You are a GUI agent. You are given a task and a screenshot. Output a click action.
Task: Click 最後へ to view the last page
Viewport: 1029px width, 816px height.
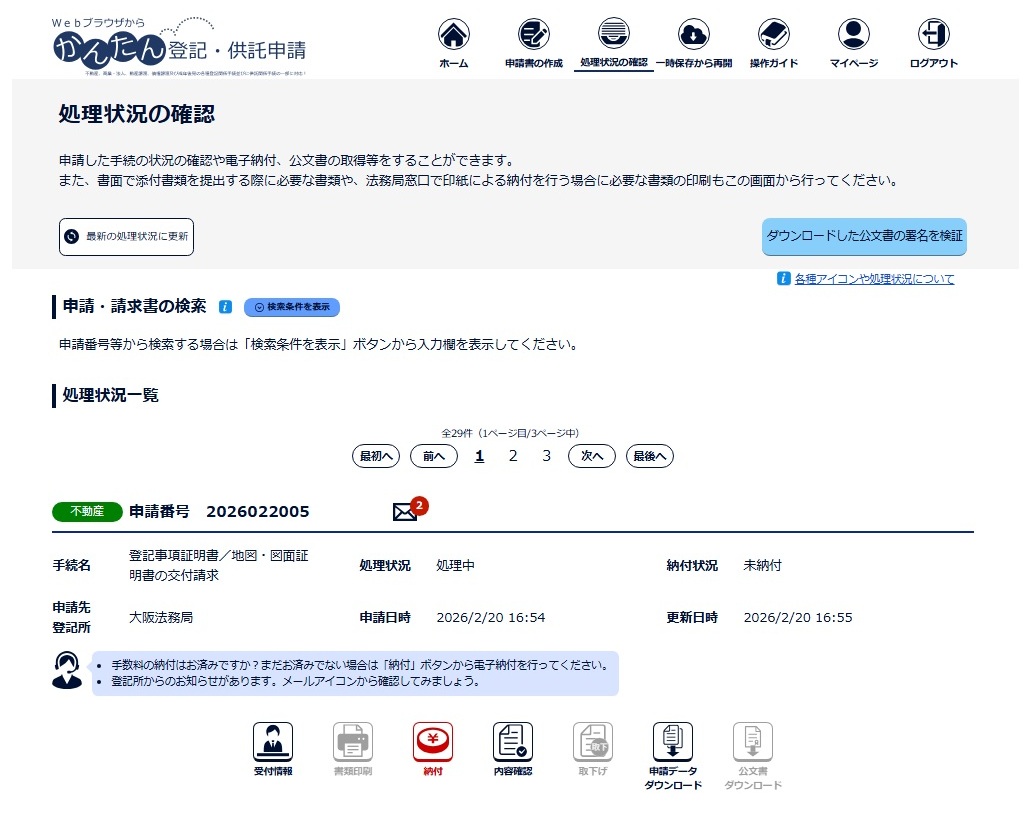point(649,455)
